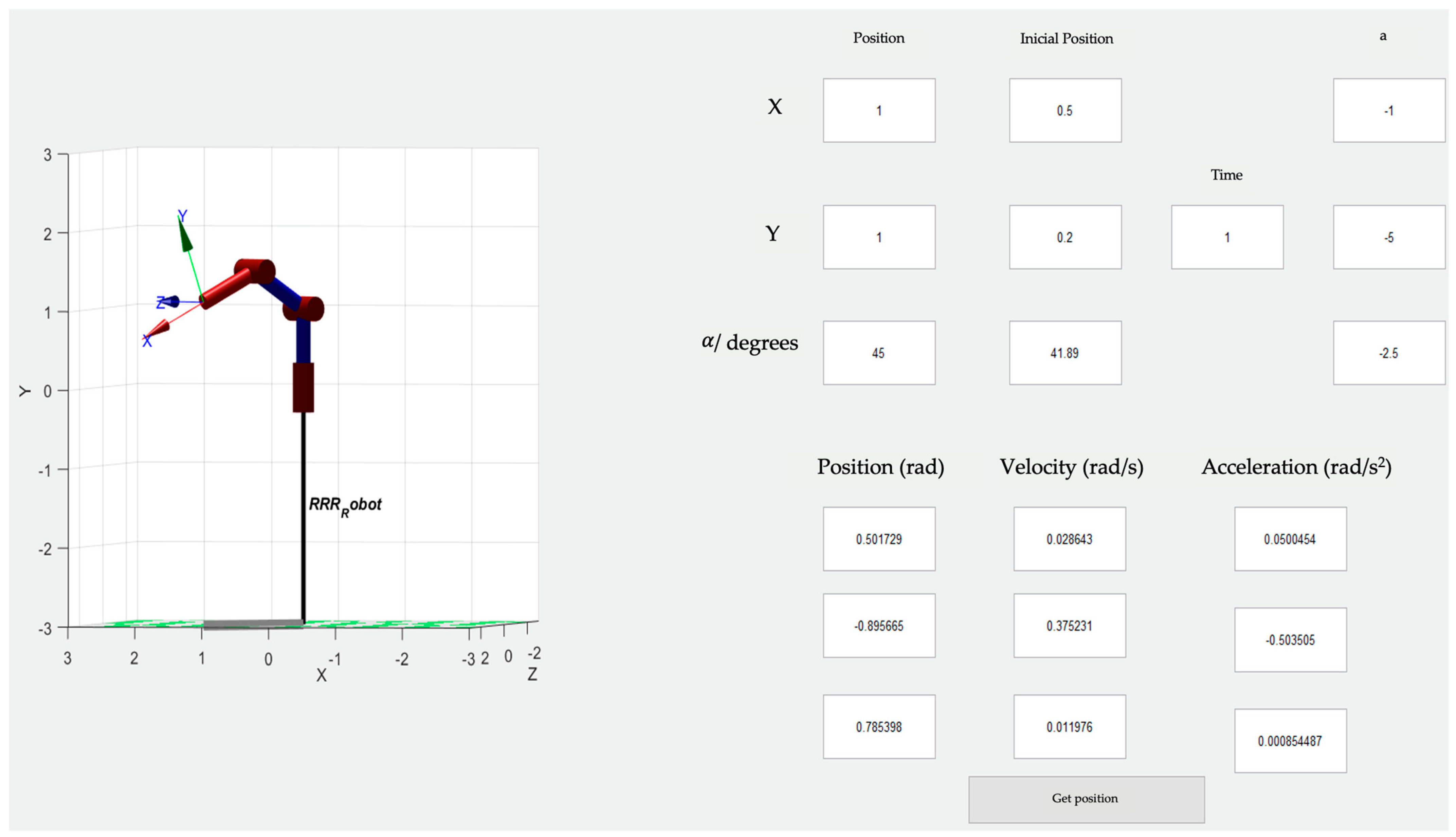Click acceleration box showing 0.000854487

tap(1290, 740)
